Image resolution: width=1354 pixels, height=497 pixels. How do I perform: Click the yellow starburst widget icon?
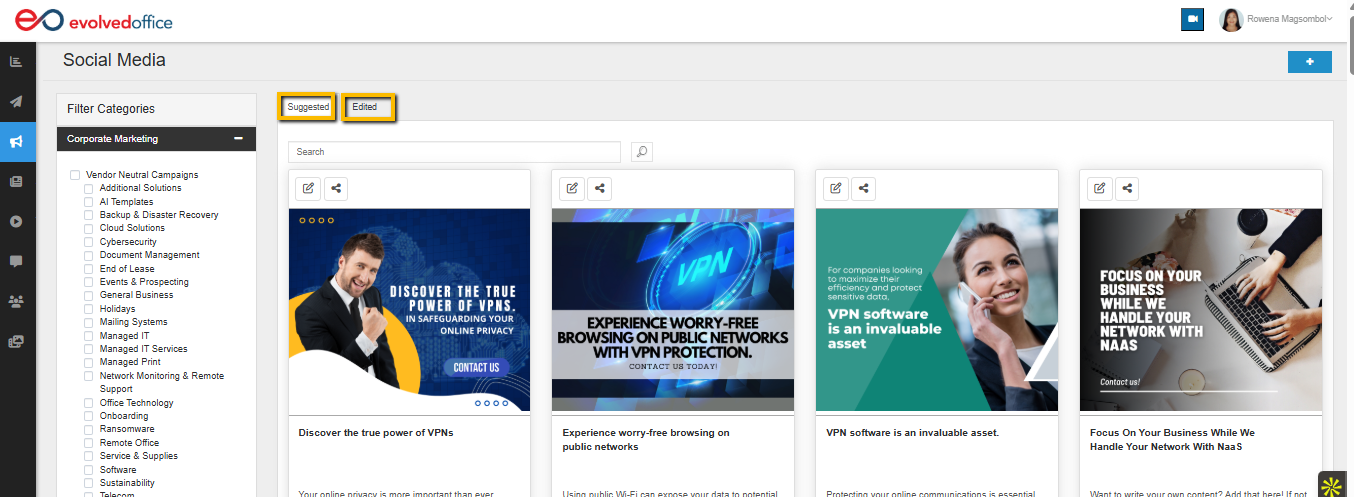[1333, 484]
